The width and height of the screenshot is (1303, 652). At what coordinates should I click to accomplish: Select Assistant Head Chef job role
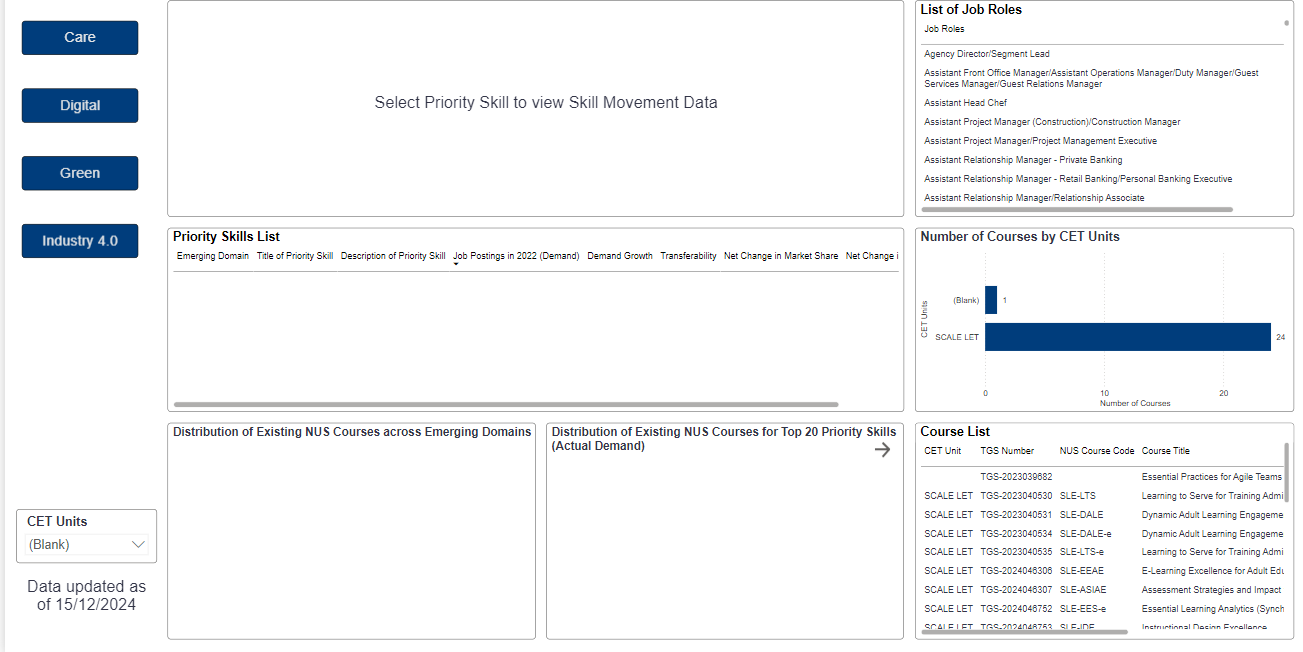(x=965, y=103)
